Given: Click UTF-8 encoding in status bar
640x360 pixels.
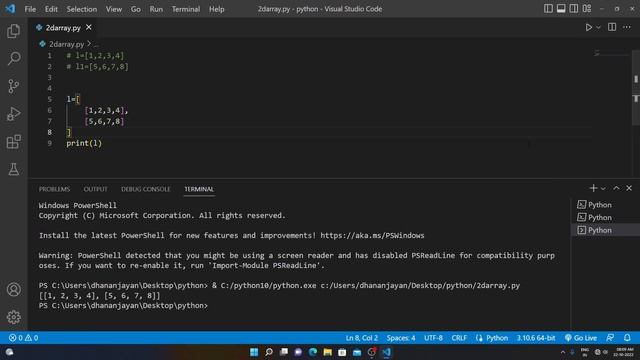Looking at the screenshot, I should 433,338.
